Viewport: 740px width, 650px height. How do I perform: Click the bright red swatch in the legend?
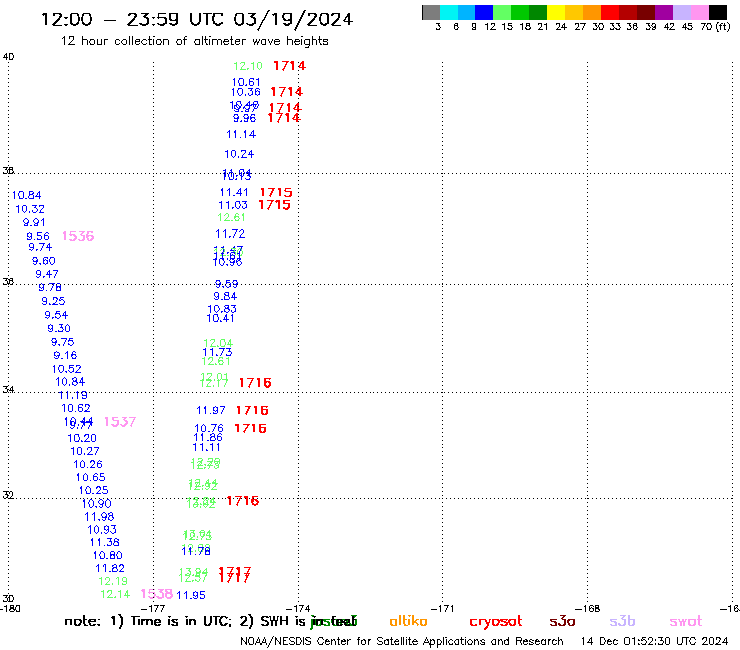coord(610,12)
